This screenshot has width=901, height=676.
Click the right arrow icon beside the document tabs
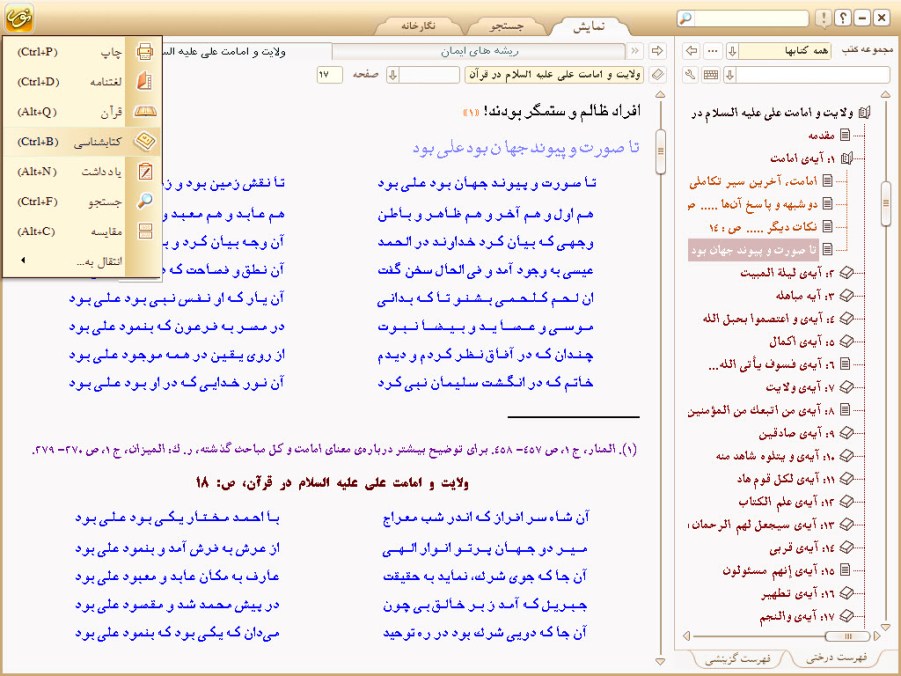pyautogui.click(x=657, y=51)
